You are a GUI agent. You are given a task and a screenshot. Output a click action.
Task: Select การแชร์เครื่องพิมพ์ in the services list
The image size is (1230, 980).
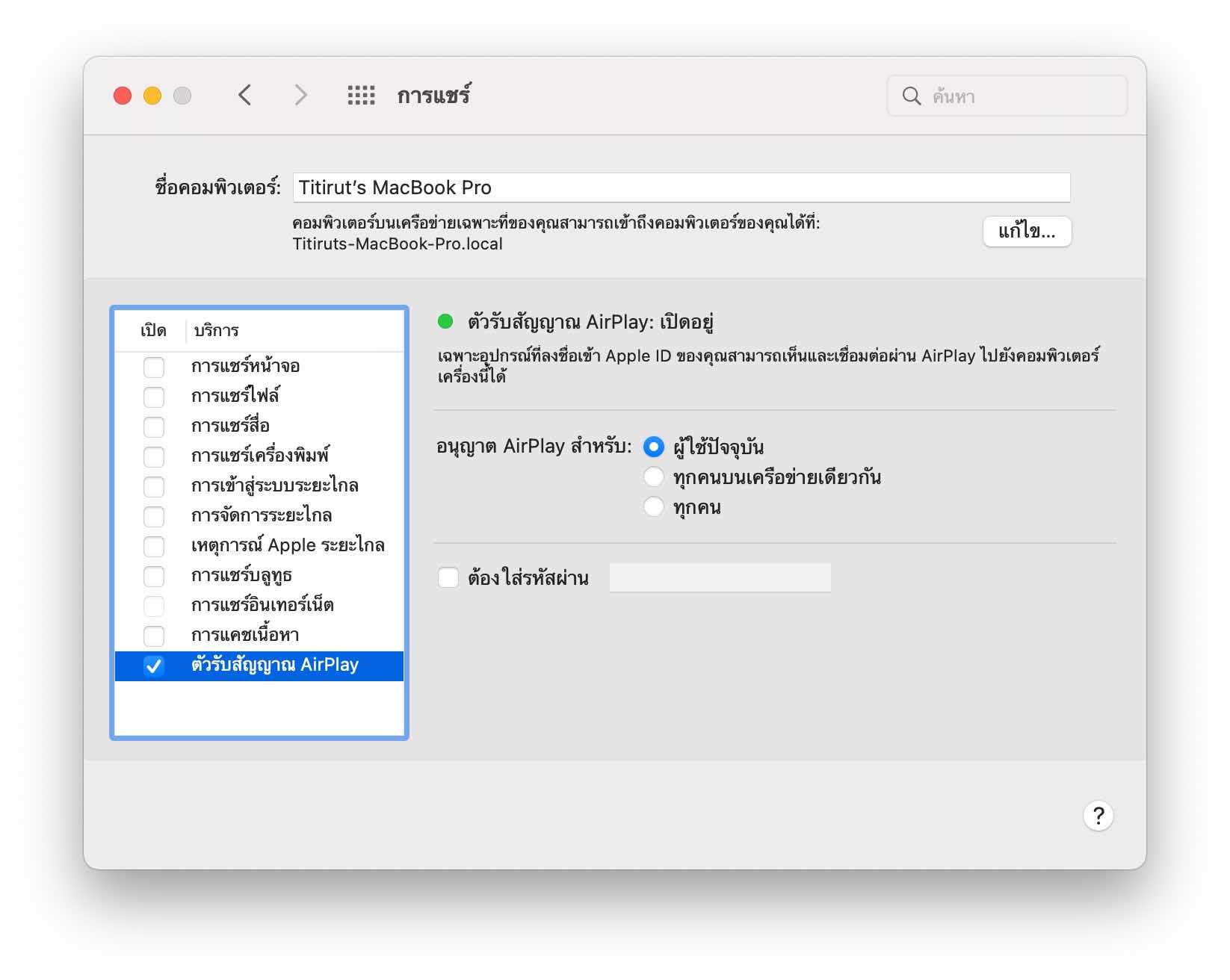pyautogui.click(x=260, y=456)
